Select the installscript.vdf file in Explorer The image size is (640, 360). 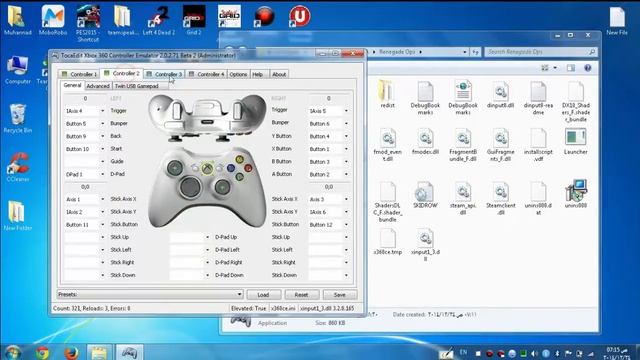[x=538, y=144]
